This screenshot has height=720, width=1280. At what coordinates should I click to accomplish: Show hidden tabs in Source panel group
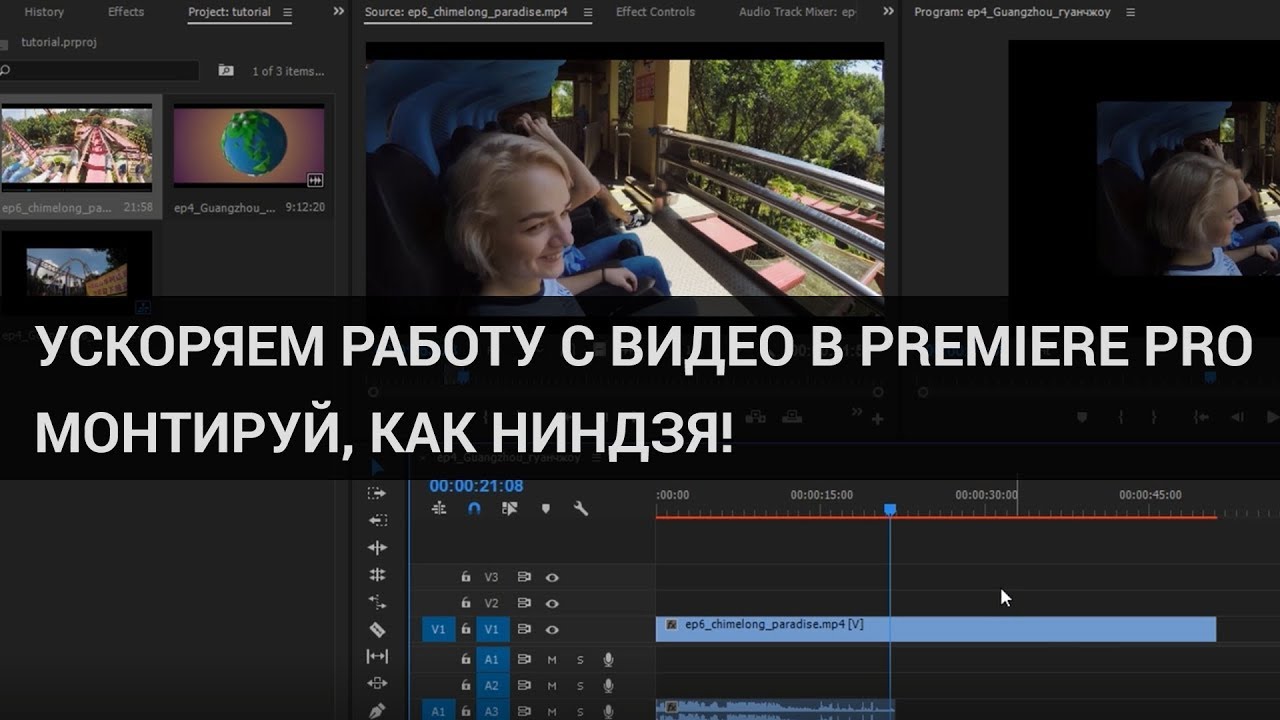[887, 12]
